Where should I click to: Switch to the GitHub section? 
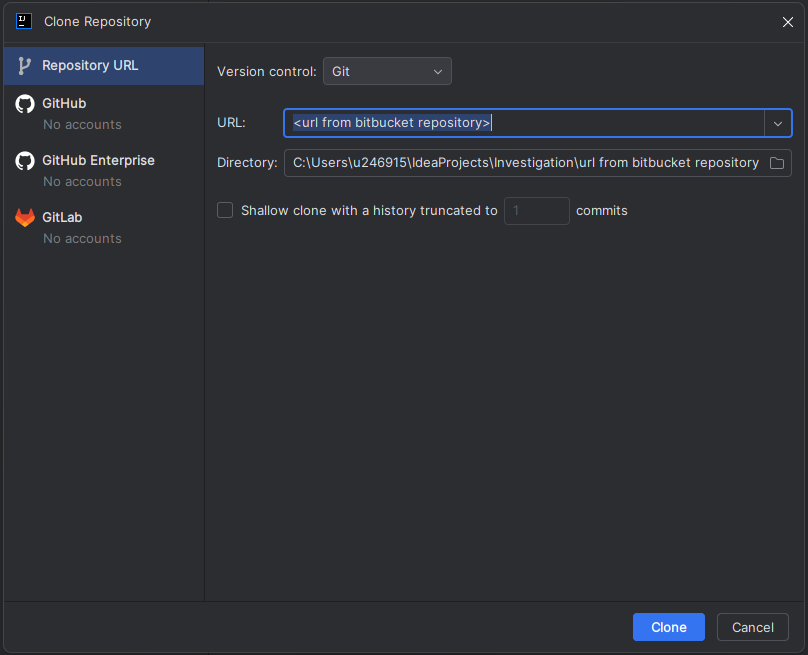[64, 103]
